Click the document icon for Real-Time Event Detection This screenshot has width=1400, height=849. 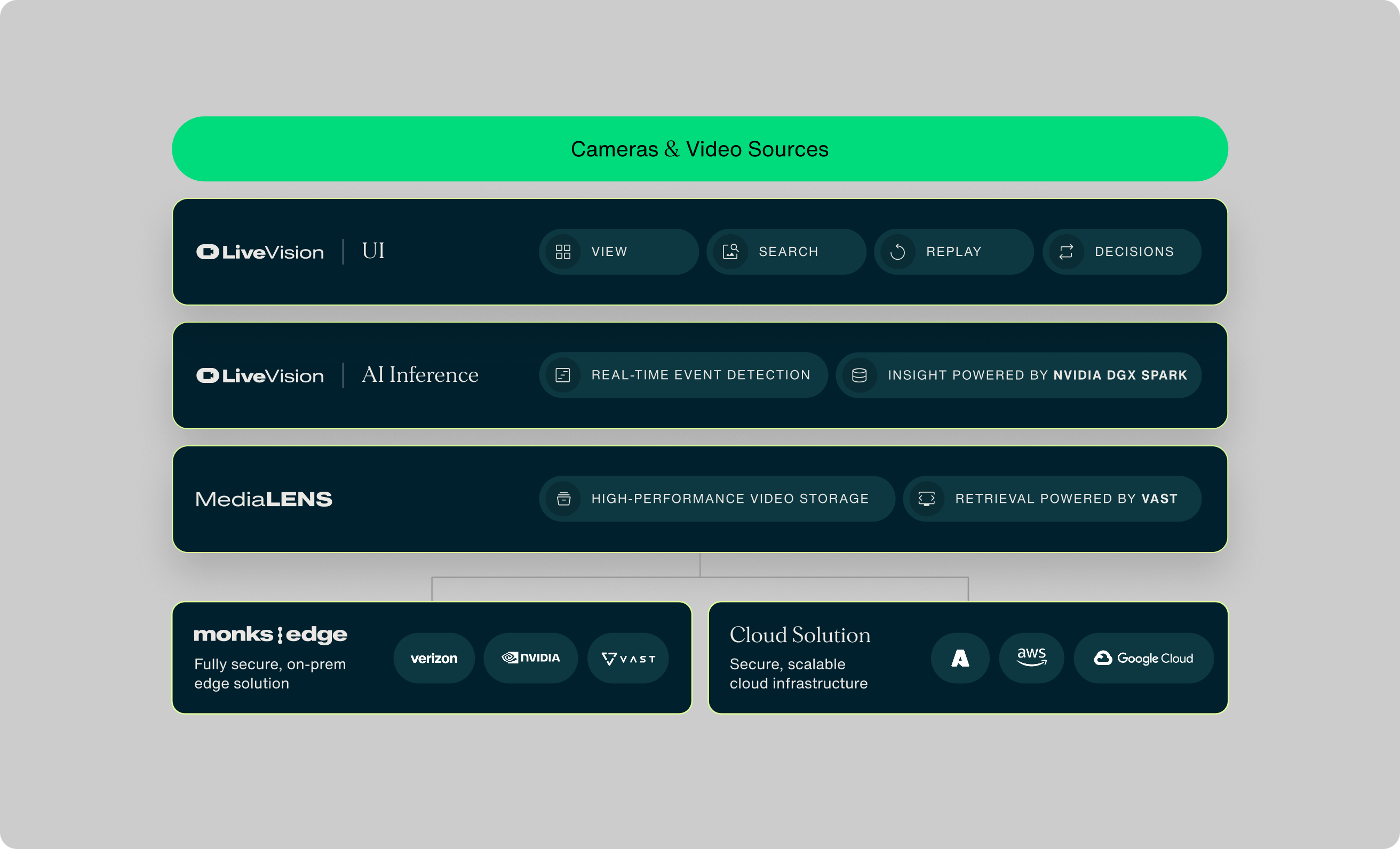click(562, 375)
